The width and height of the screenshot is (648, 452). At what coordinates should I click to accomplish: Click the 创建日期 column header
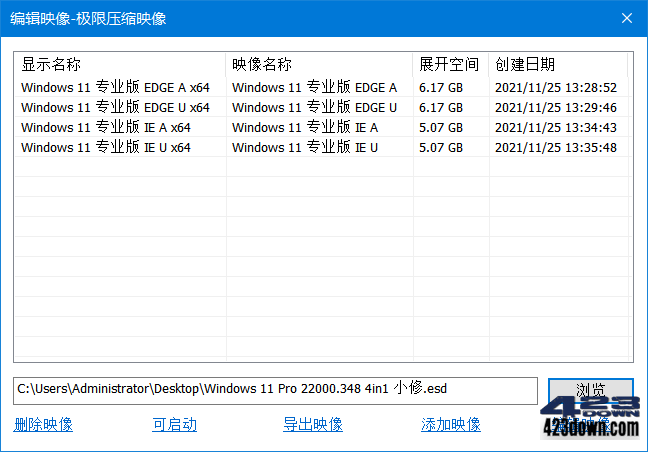coord(558,64)
